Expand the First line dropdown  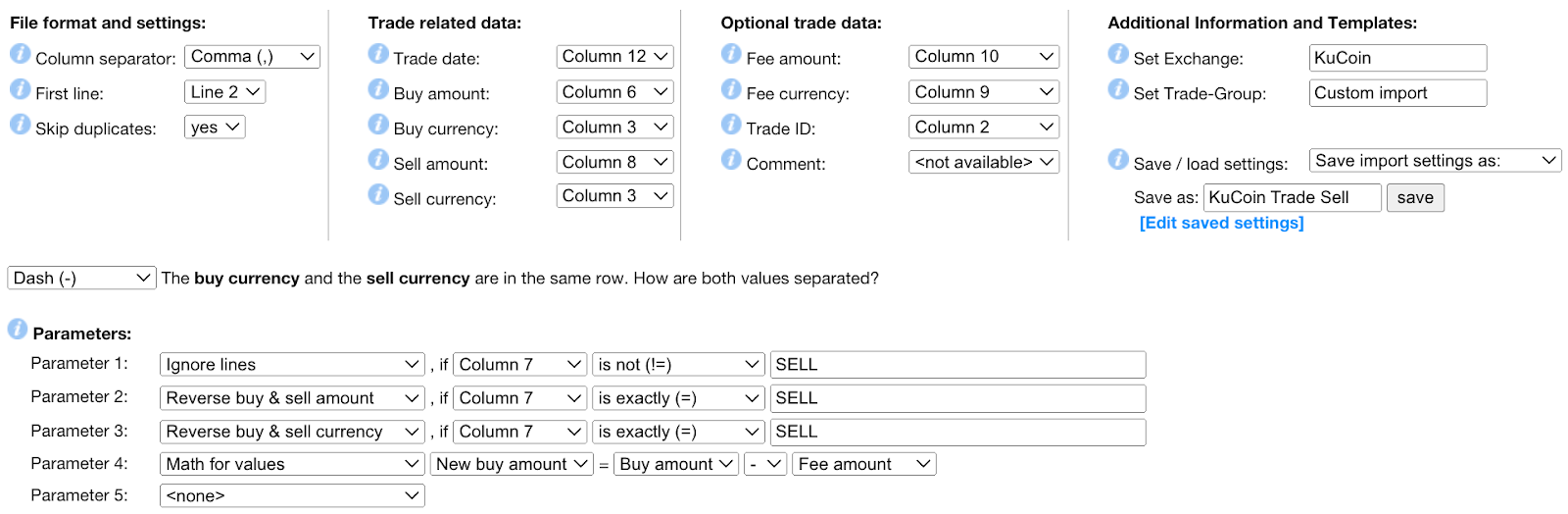pyautogui.click(x=224, y=92)
